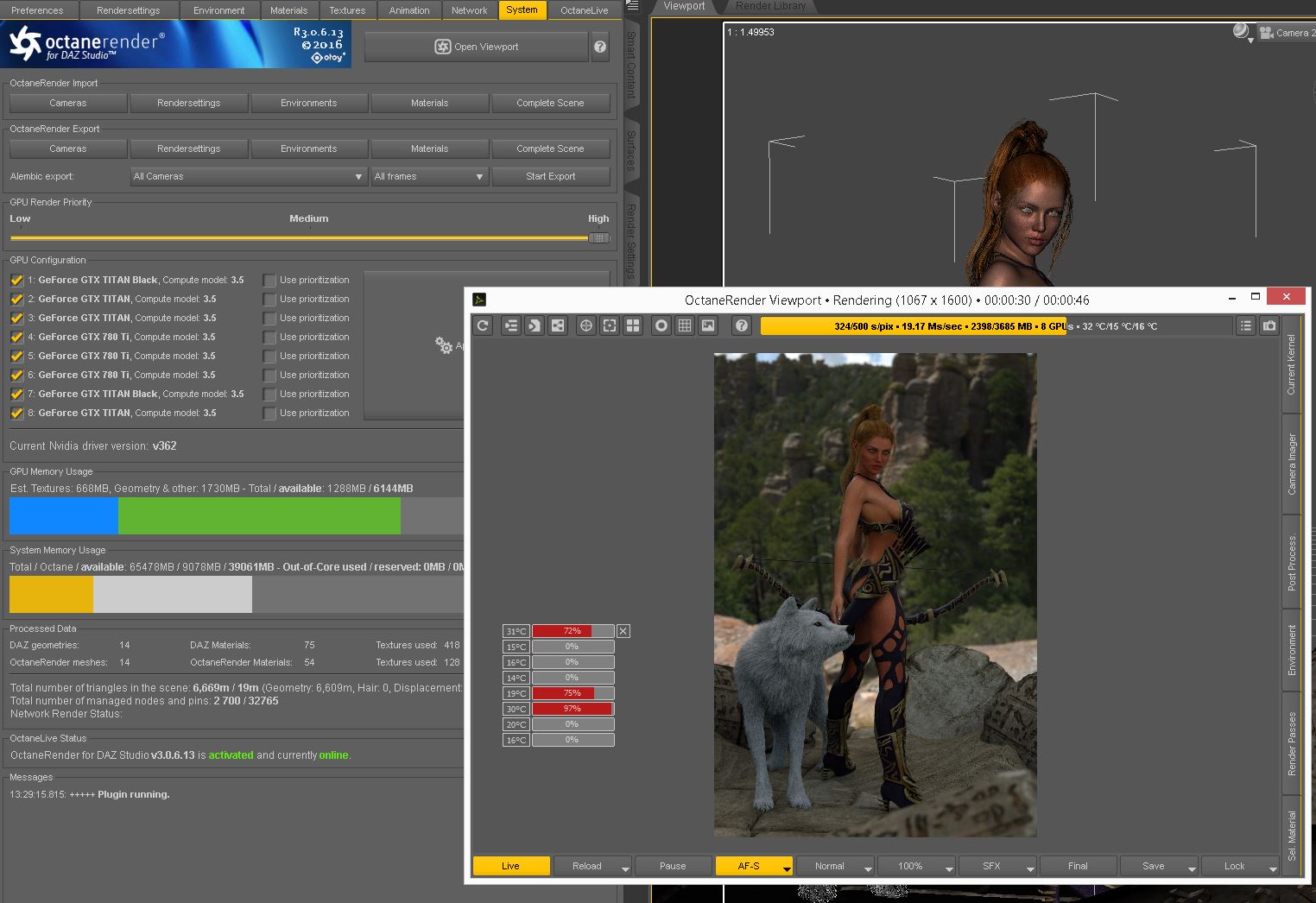Viewport: 1316px width, 903px height.
Task: Uncheck GPU 2 GeForce GTX TITAN
Action: 16,299
